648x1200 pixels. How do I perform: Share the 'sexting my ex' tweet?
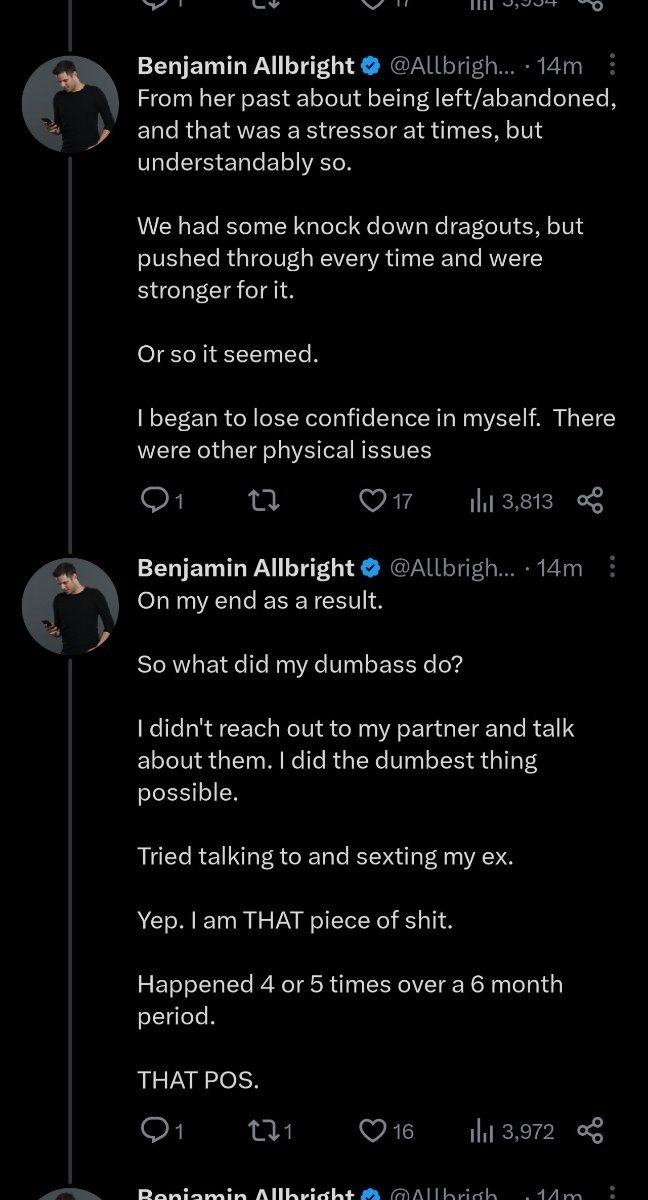[x=591, y=1130]
